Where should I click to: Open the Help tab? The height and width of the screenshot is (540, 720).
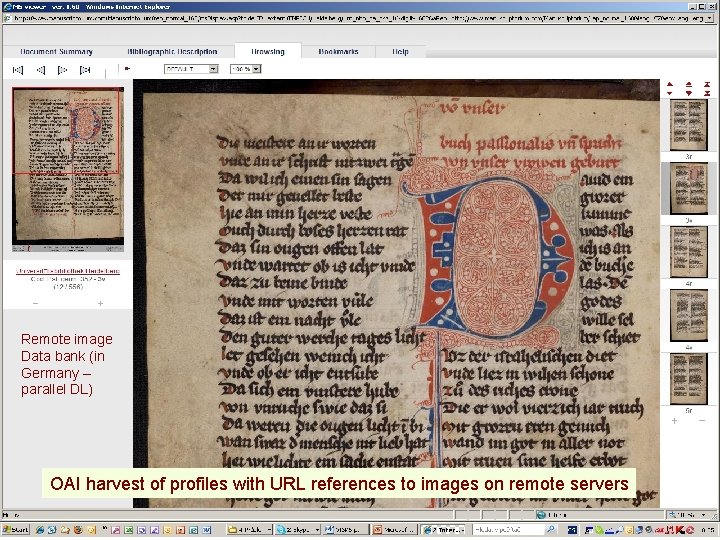400,51
